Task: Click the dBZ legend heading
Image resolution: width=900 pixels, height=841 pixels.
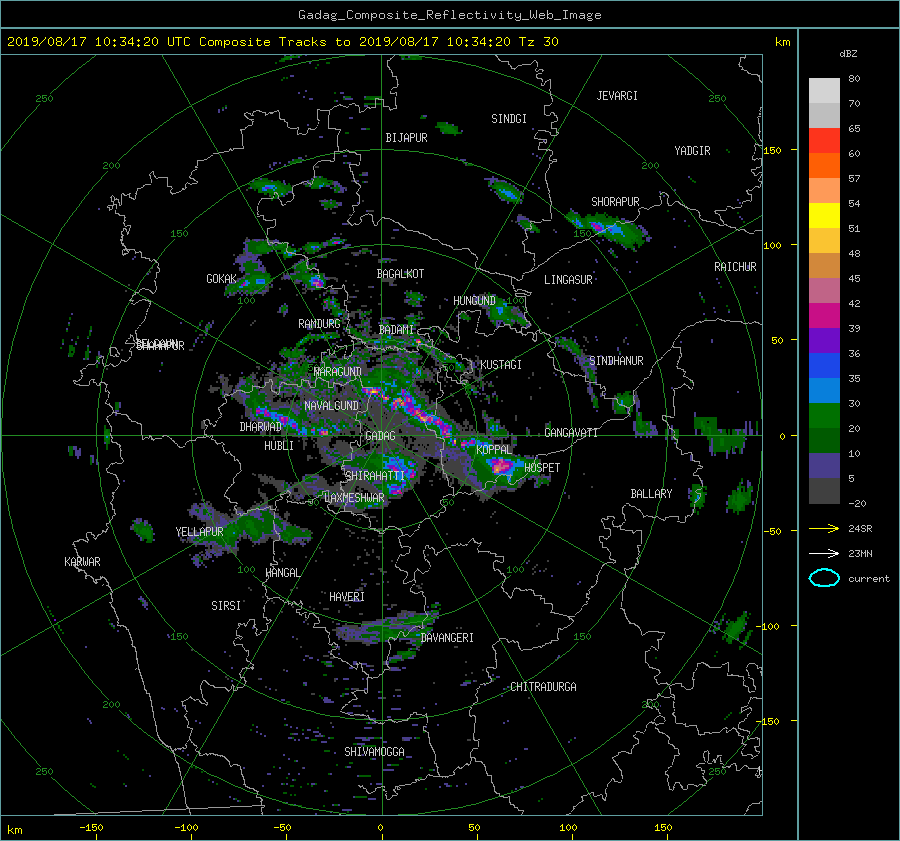Action: [x=848, y=54]
